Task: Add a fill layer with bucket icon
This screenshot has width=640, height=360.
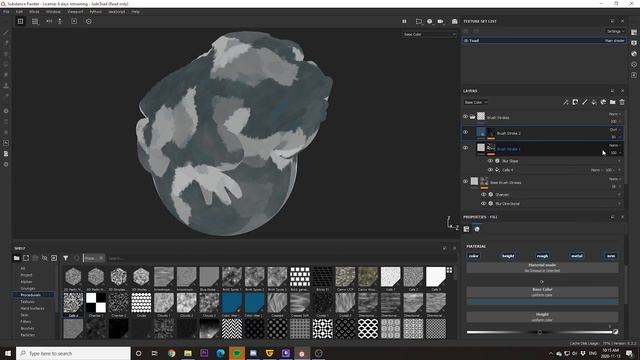Action: 594,102
